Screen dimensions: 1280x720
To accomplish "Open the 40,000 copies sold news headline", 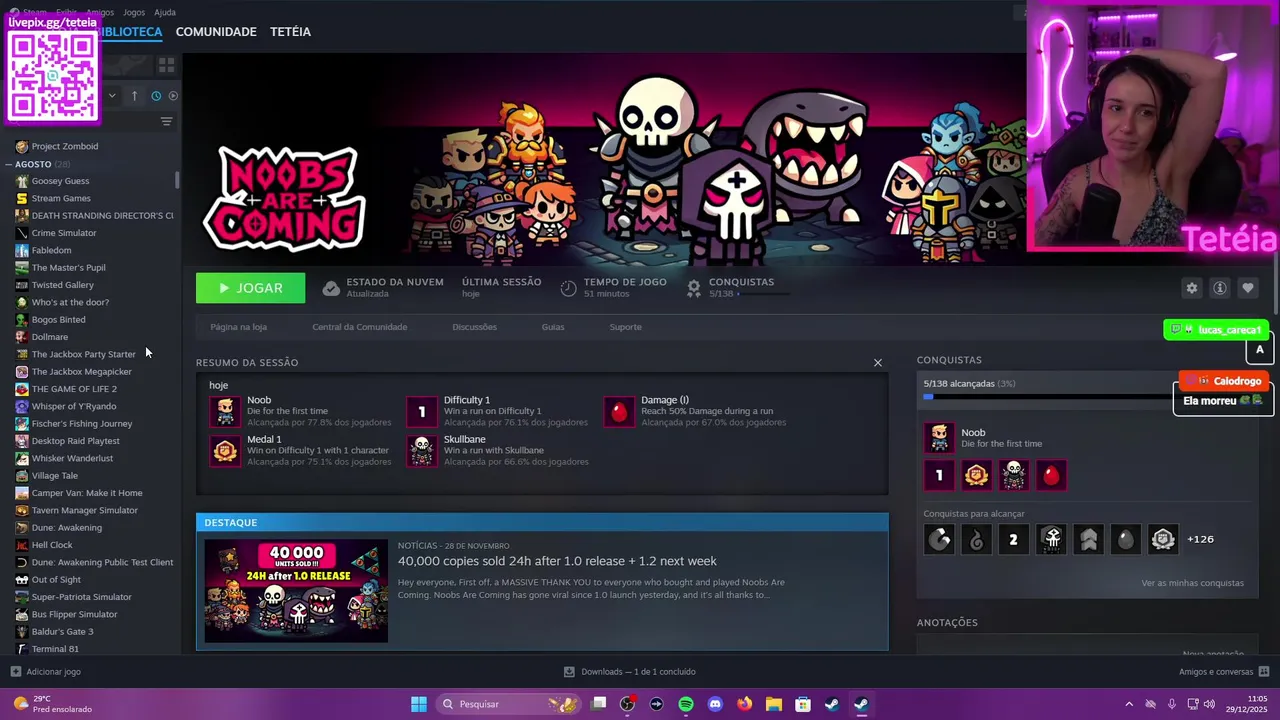I will [x=557, y=561].
